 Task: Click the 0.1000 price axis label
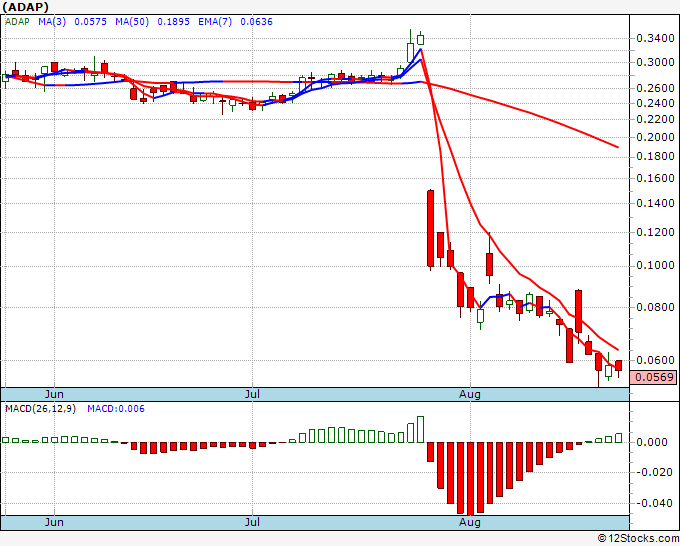click(655, 265)
